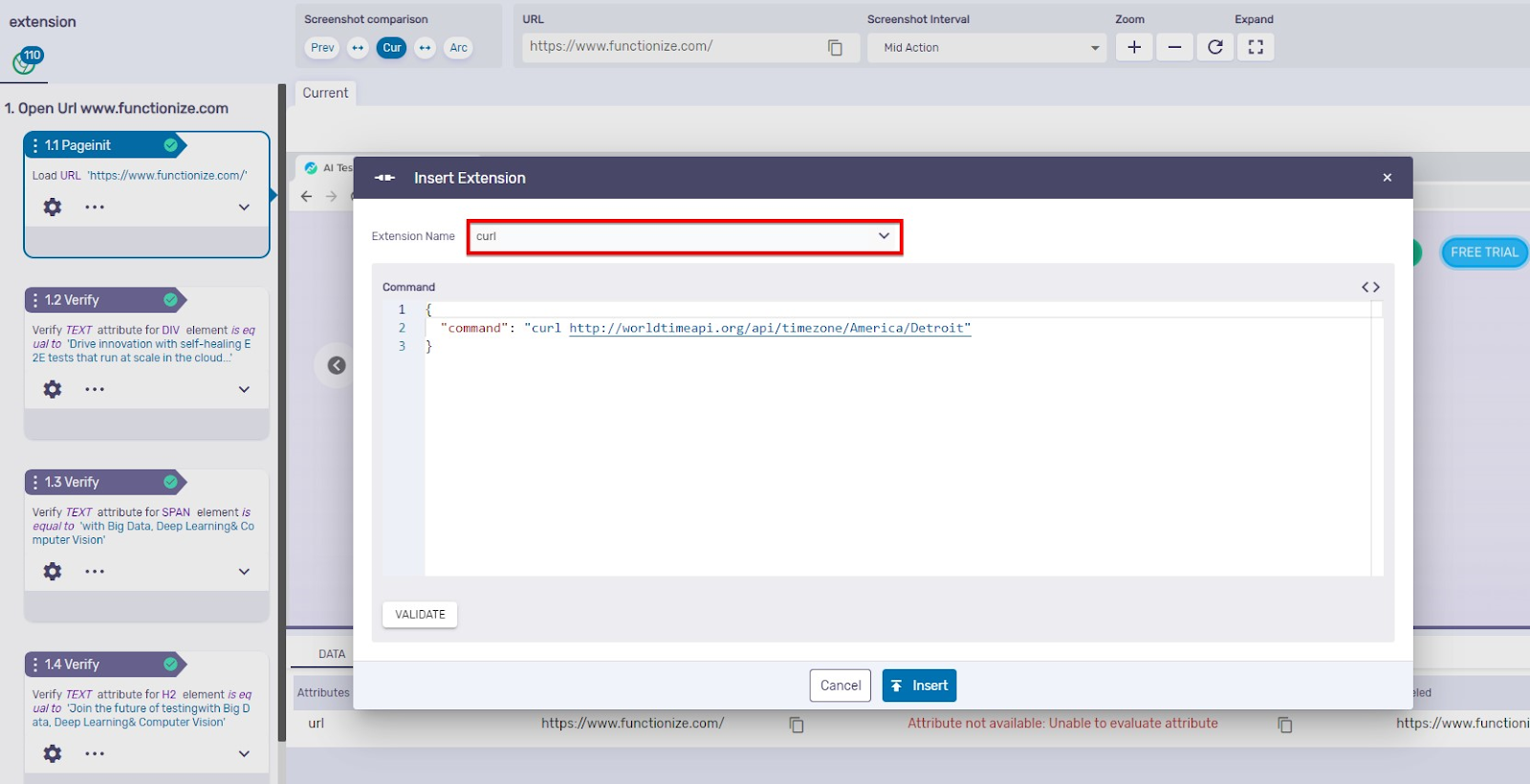The height and width of the screenshot is (784, 1530).
Task: Reset zoom with the refresh icon
Action: coord(1215,47)
